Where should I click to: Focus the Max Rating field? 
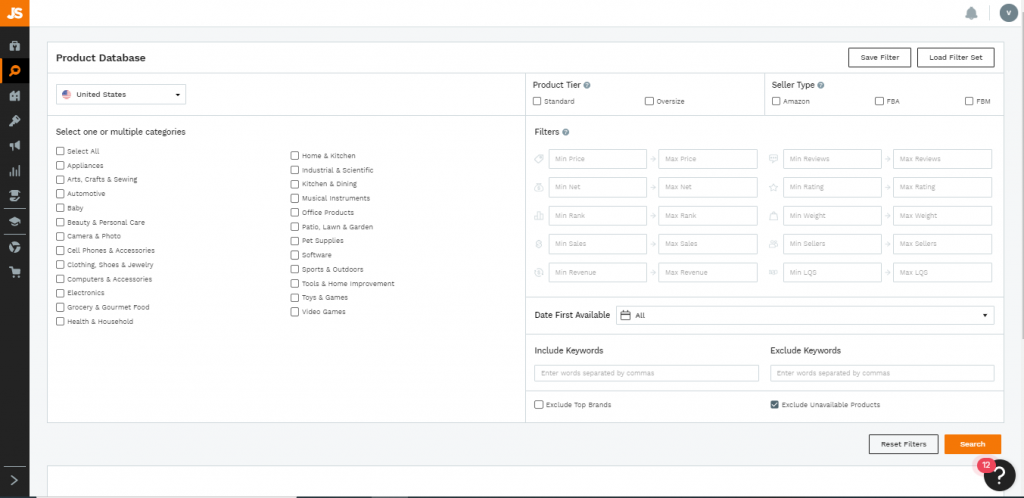pos(942,187)
